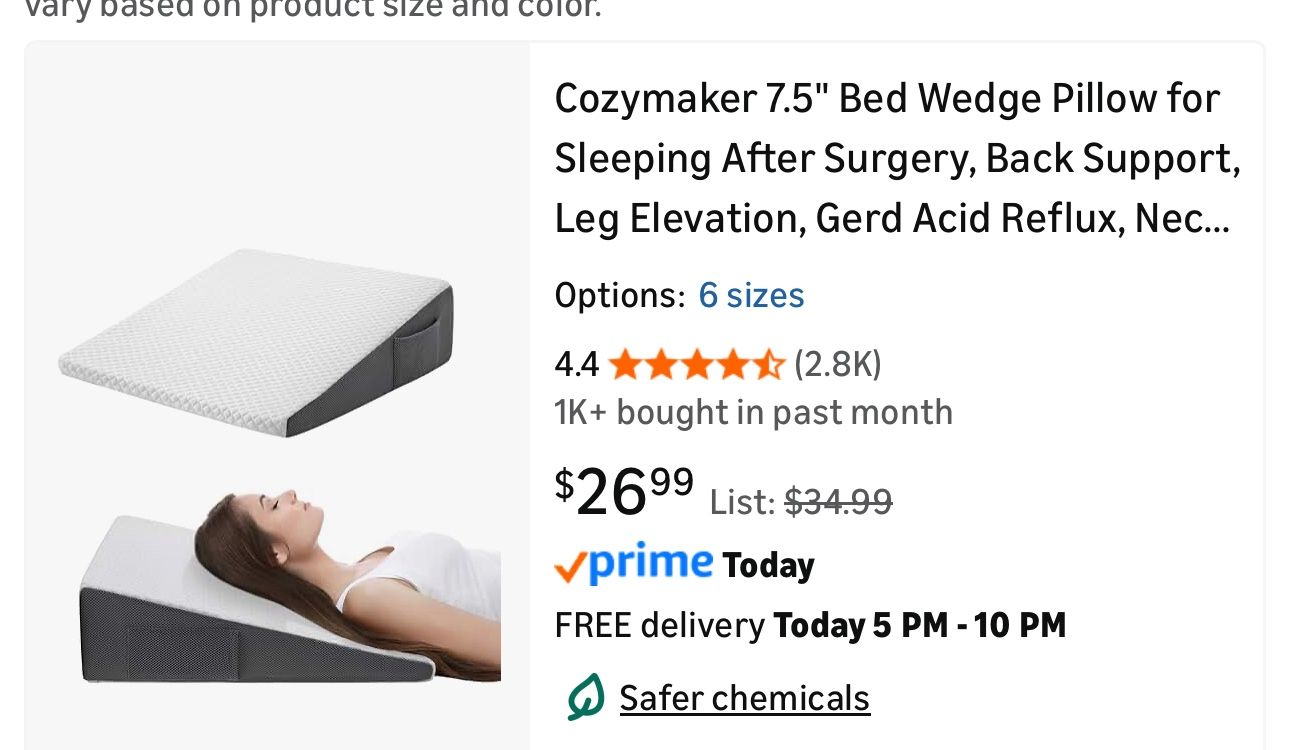
Task: Click the blue Prime wordmark logo
Action: click(x=650, y=563)
